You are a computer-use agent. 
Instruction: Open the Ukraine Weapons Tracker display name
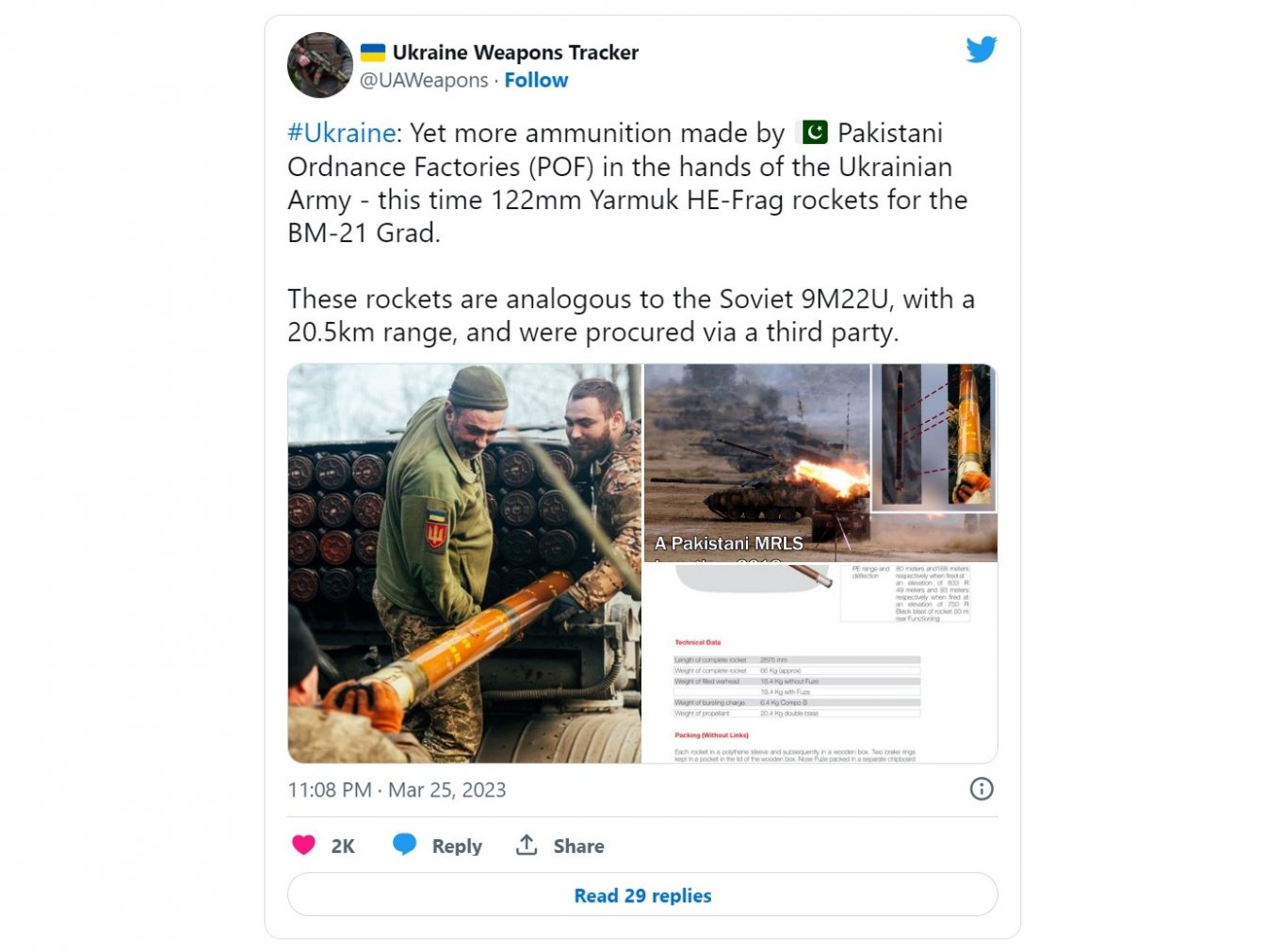coord(515,52)
